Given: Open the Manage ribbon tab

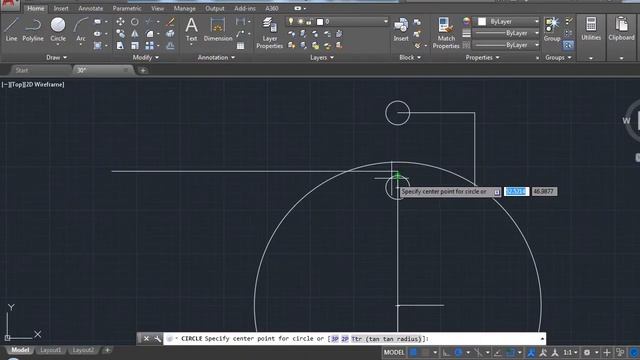Looking at the screenshot, I should (184, 8).
